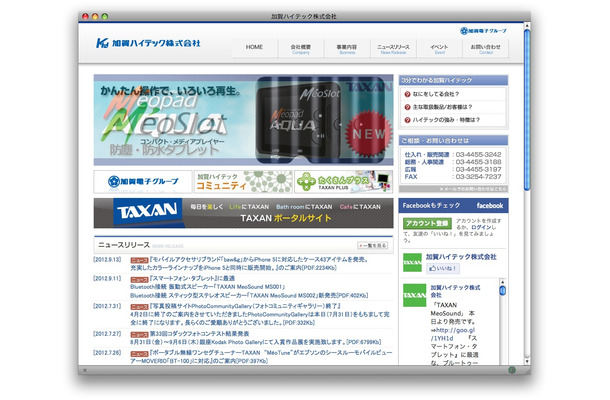Click the いいね！ like button
The image size is (610, 400).
click(443, 268)
